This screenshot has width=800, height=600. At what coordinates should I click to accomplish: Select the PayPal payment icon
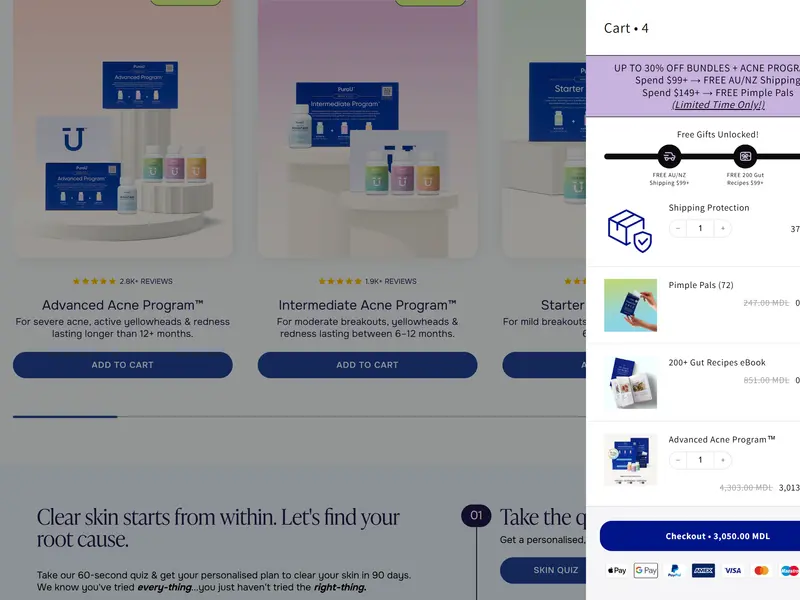tap(674, 570)
